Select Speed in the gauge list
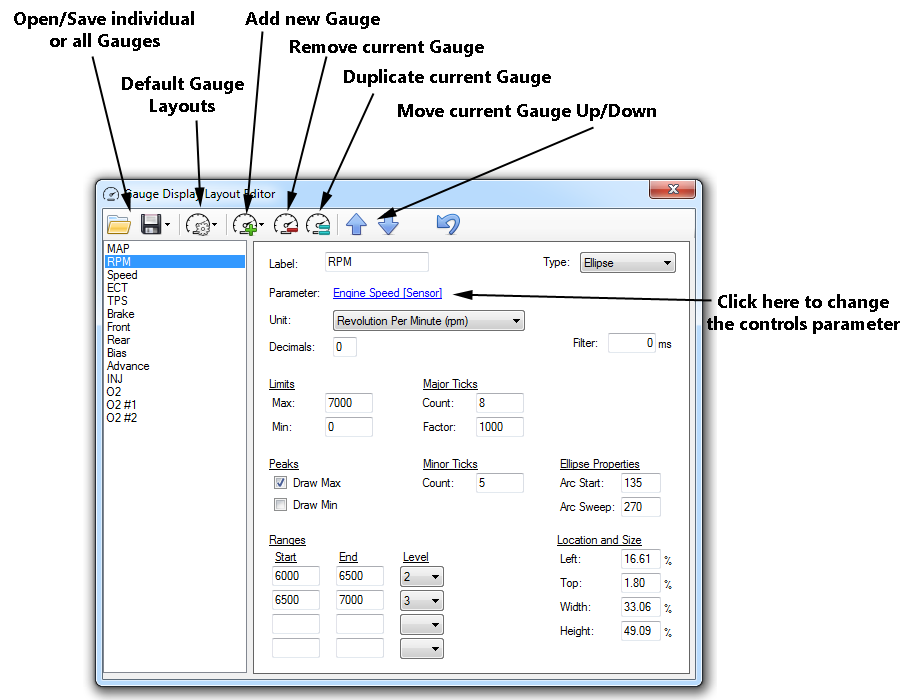The image size is (900, 700). coord(123,275)
